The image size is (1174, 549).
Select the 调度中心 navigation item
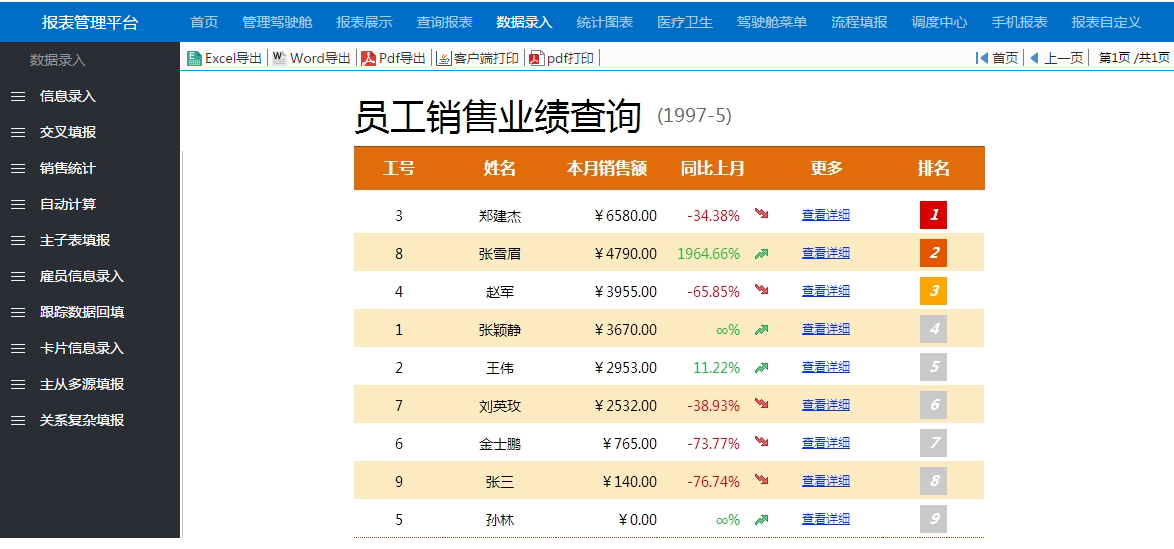[939, 22]
